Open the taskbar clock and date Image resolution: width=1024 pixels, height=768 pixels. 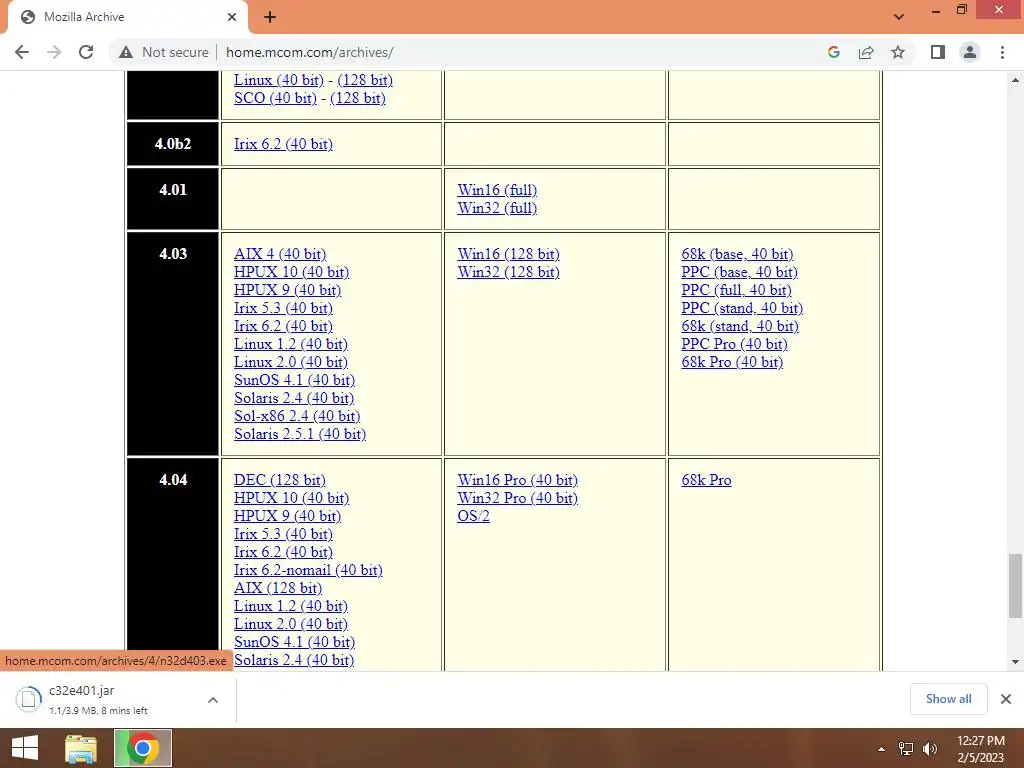(981, 749)
